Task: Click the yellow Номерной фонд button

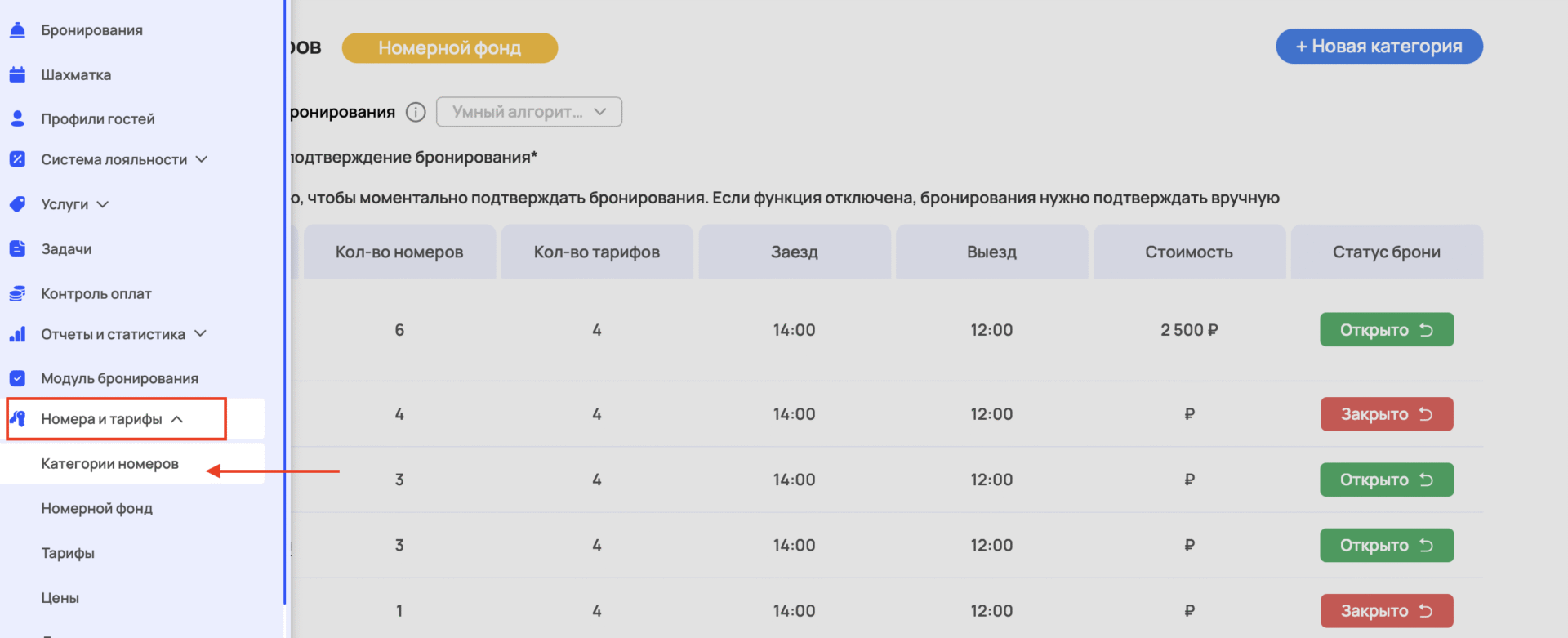Action: point(449,48)
